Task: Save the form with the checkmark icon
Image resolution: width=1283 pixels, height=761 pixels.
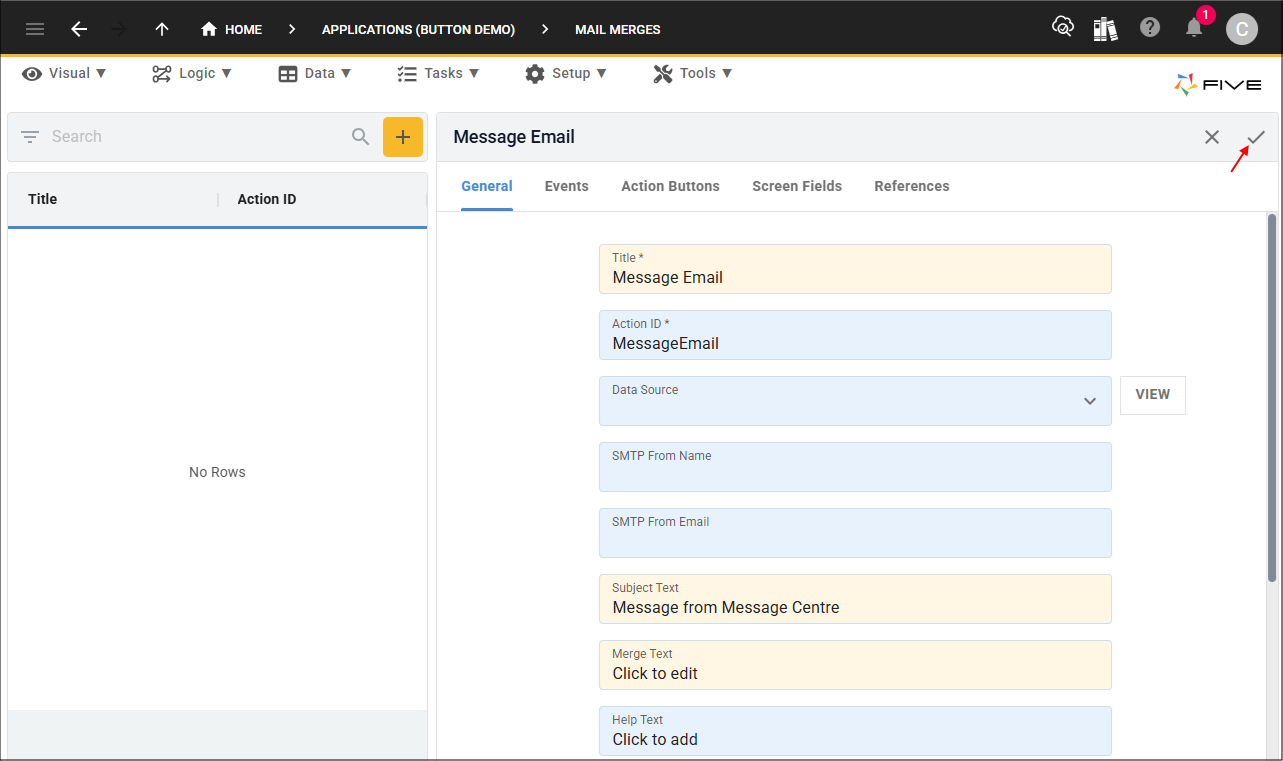Action: (x=1256, y=137)
